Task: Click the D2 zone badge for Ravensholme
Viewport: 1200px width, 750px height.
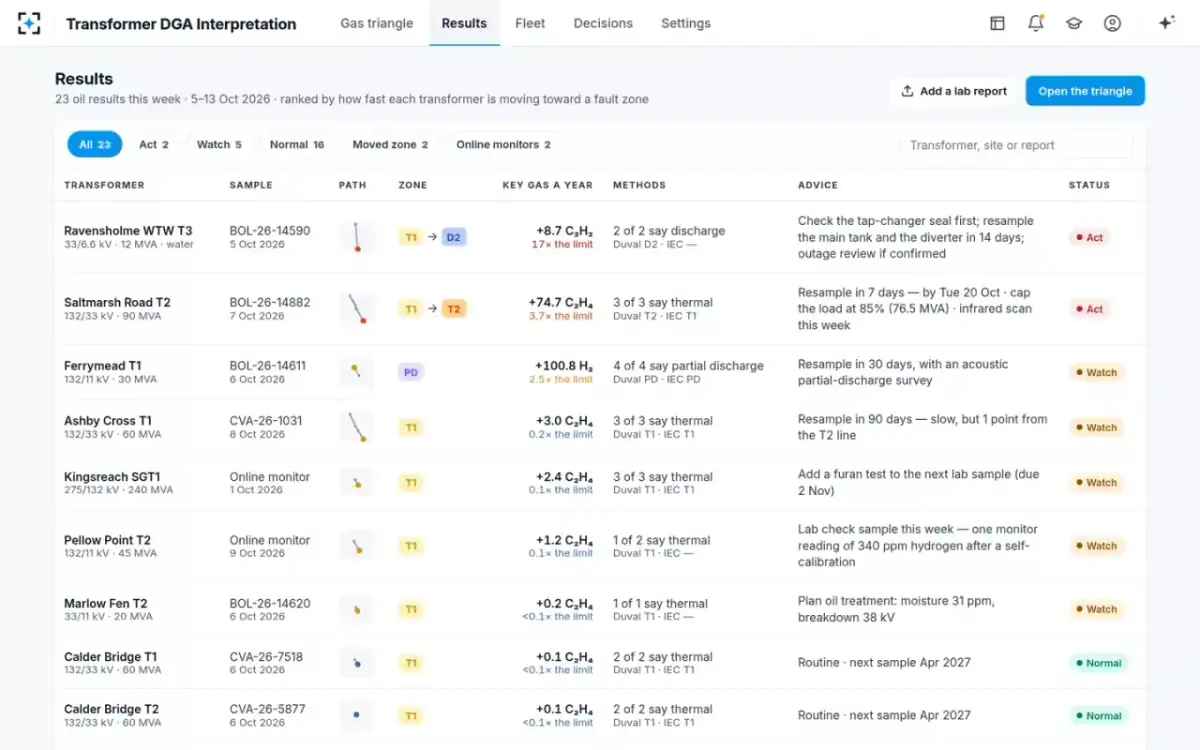Action: (x=454, y=237)
